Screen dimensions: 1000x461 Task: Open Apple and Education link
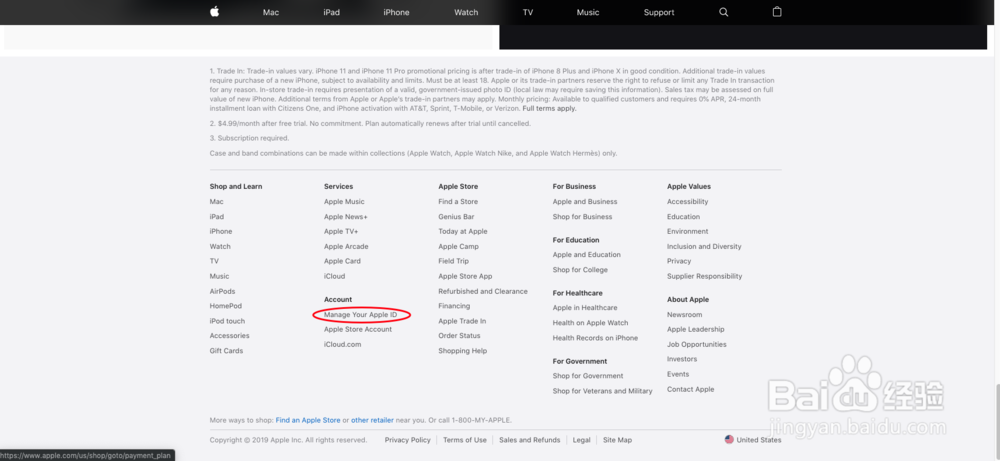pos(587,255)
